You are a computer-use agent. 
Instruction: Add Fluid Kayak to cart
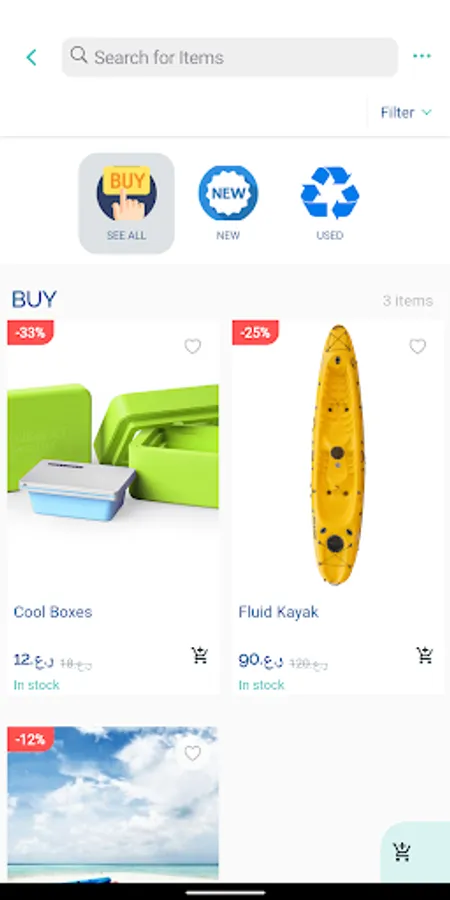pyautogui.click(x=425, y=655)
